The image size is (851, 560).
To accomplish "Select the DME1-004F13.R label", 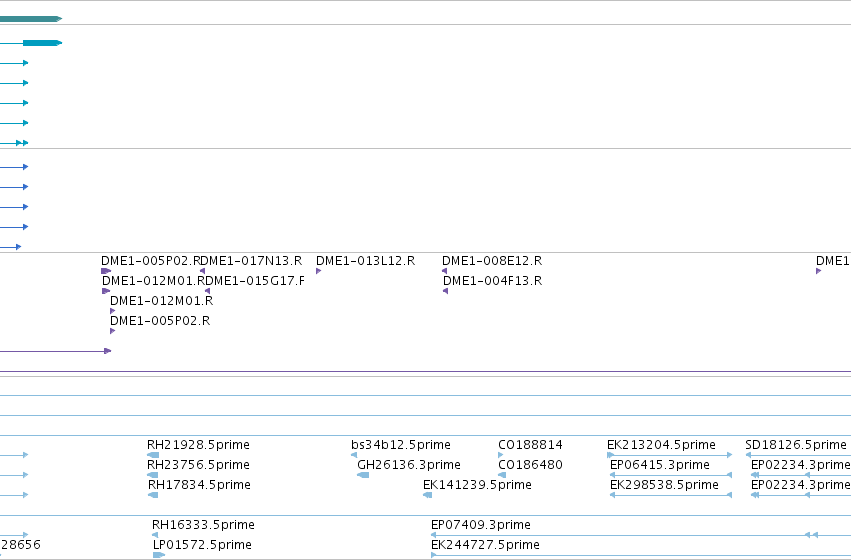I will point(492,281).
